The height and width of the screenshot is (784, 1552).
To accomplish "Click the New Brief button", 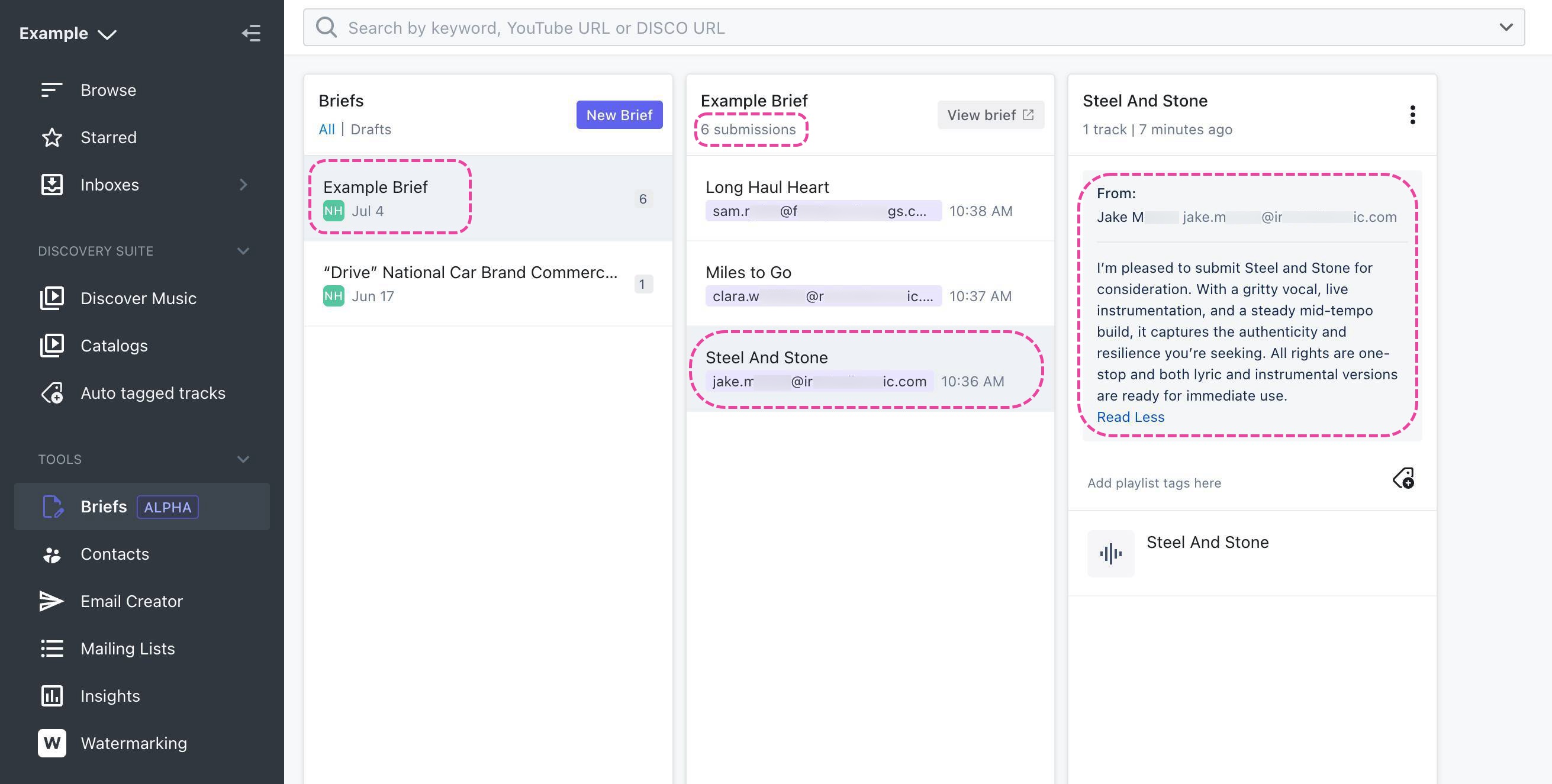I will tap(619, 114).
